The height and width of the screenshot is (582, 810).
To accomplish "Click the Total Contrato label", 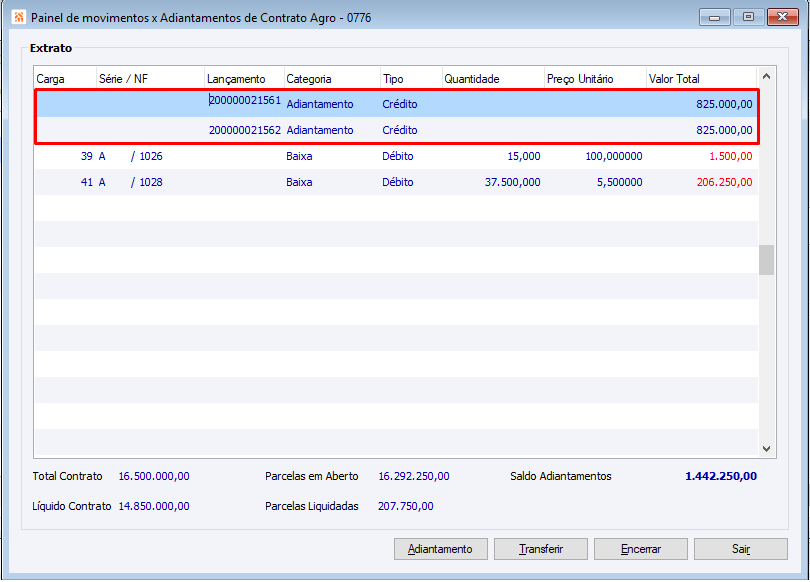I will pos(67,476).
